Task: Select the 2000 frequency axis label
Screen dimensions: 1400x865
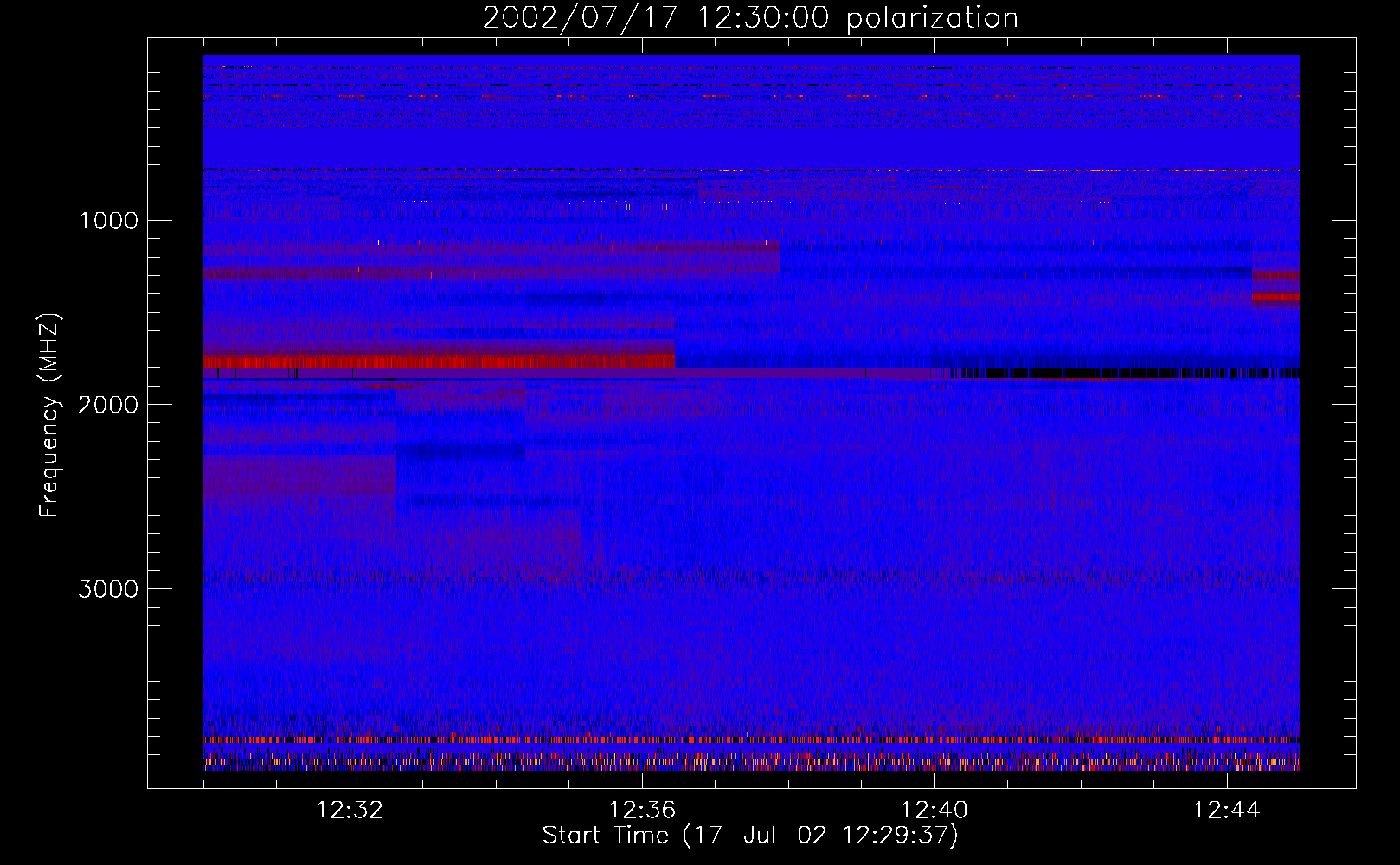Action: coord(108,405)
